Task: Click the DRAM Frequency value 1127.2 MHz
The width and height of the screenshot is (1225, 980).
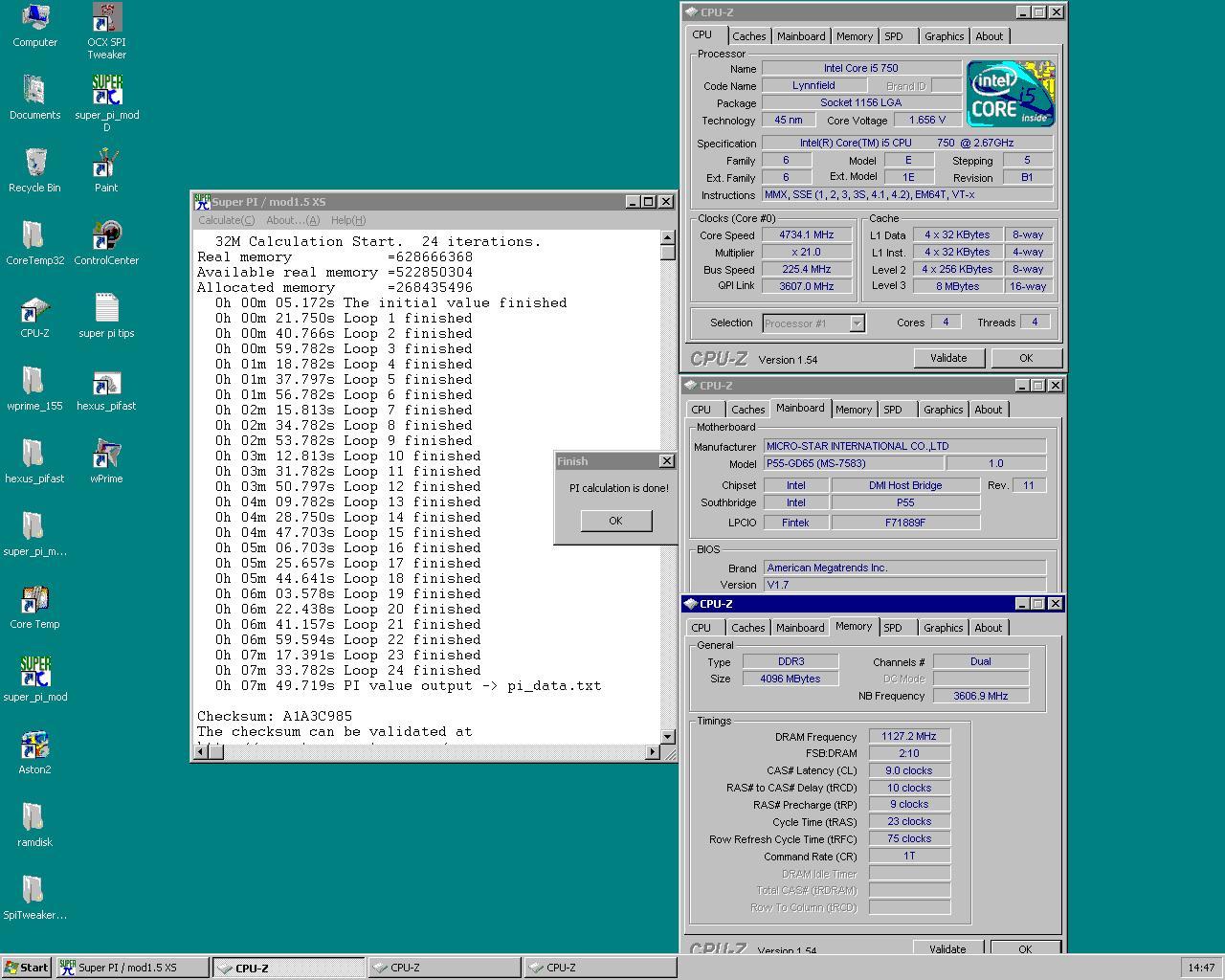Action: (909, 736)
